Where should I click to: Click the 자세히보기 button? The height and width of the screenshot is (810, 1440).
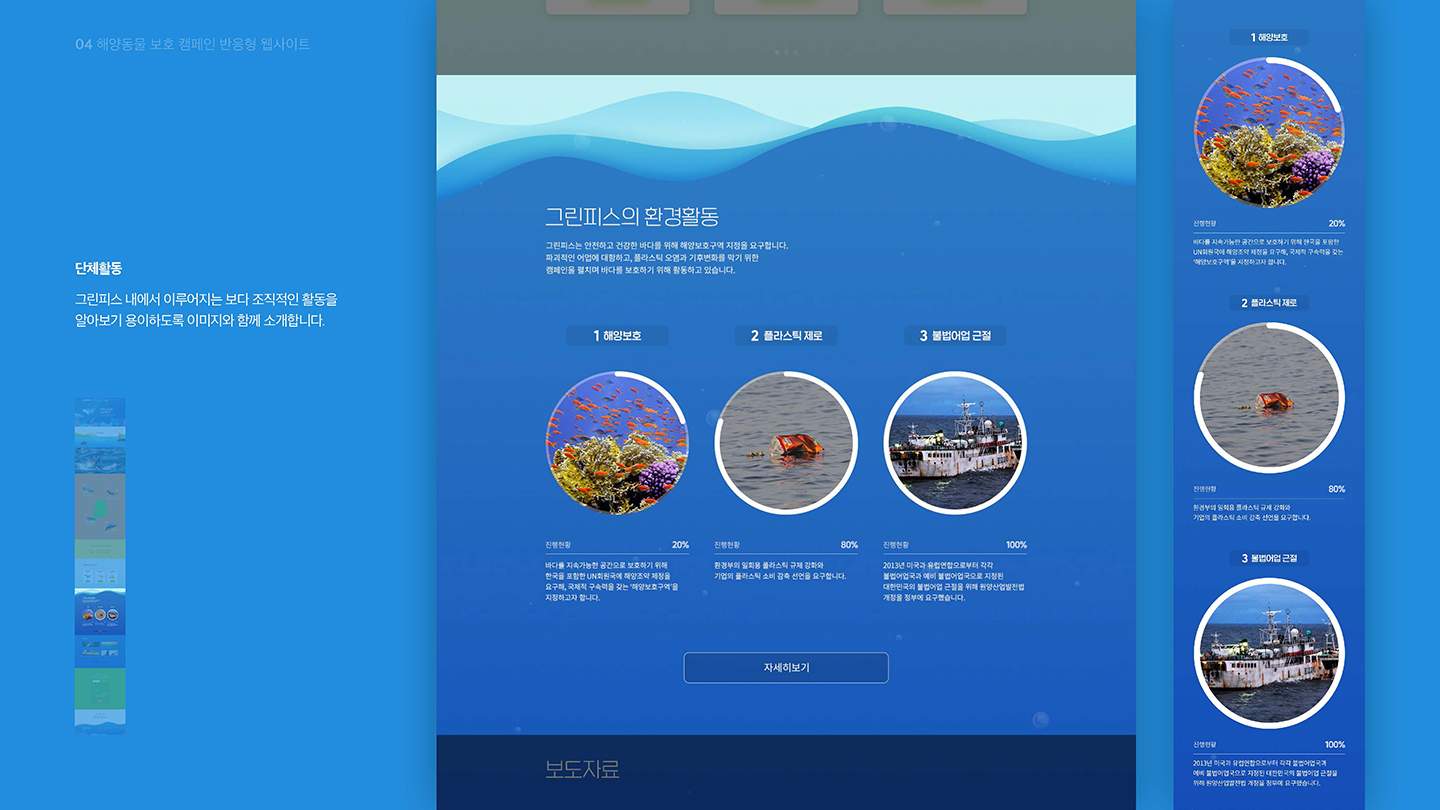786,667
